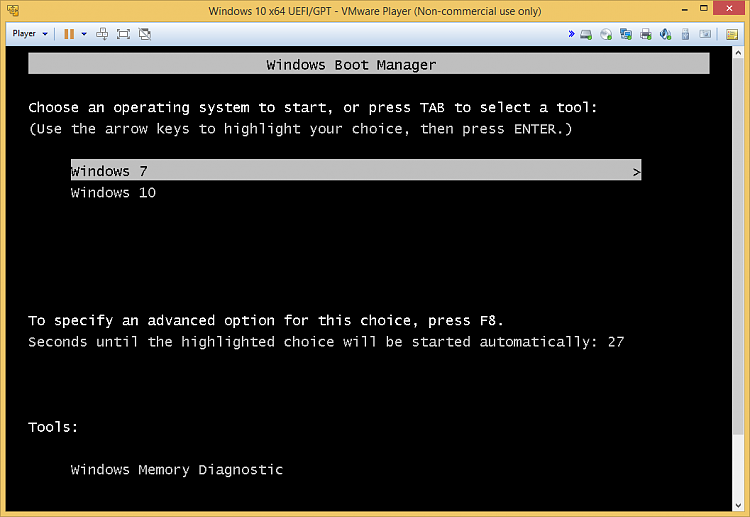The image size is (750, 517).
Task: Maximize the VMware Player window
Action: [x=703, y=8]
